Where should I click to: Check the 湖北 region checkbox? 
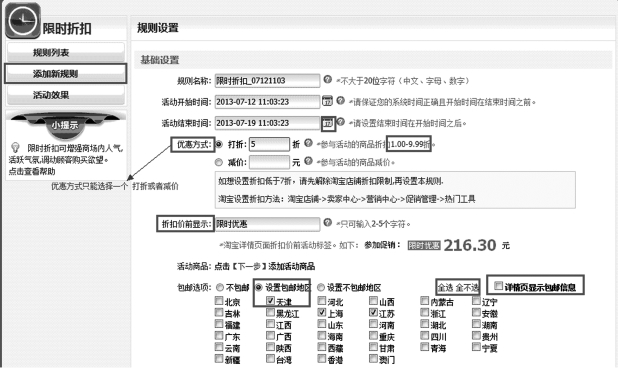click(x=424, y=324)
